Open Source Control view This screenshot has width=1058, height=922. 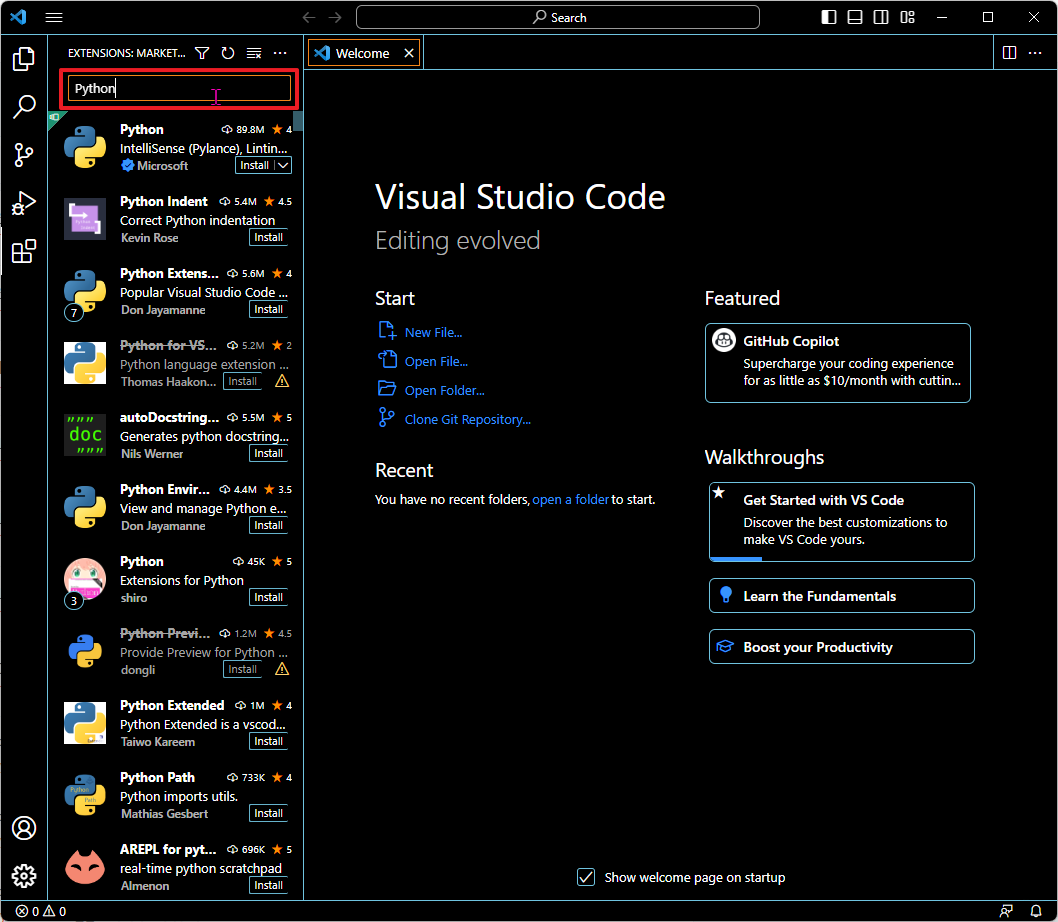(24, 155)
